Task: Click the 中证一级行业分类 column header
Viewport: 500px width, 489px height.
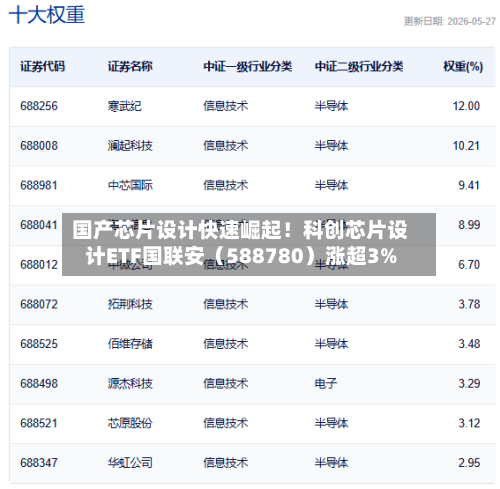Action: (x=248, y=66)
